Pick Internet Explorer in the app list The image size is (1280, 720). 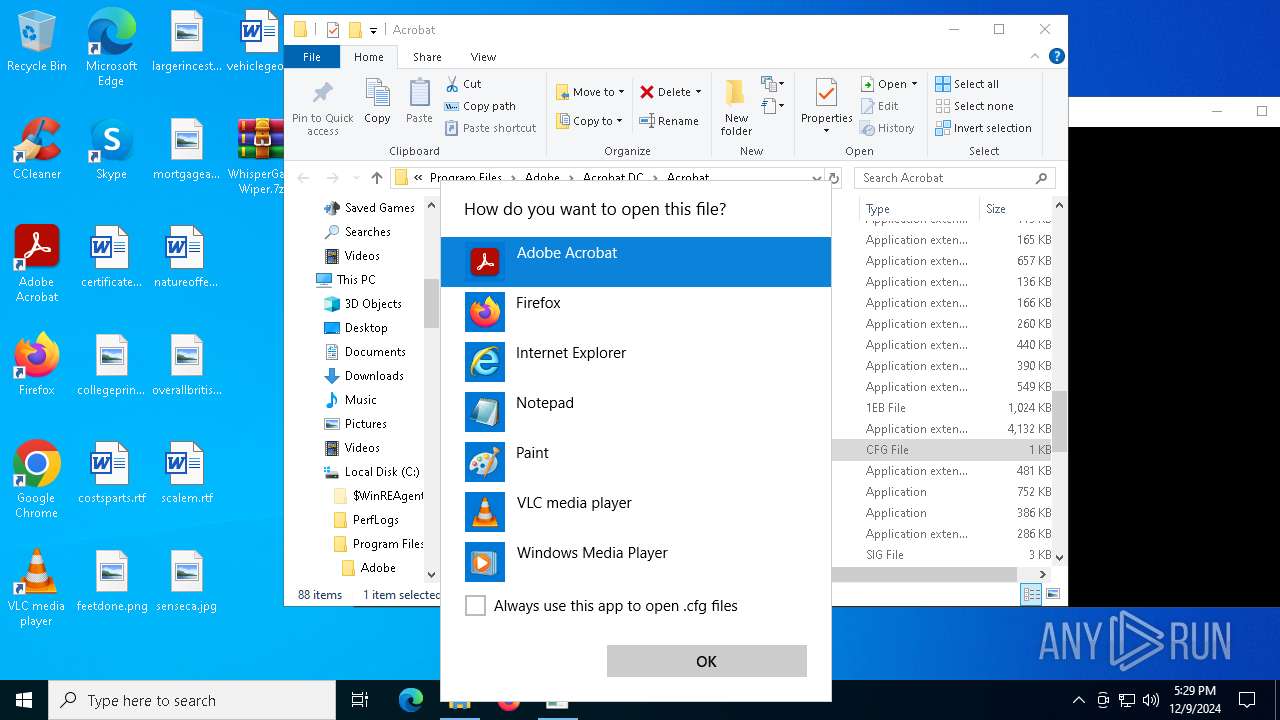click(635, 362)
